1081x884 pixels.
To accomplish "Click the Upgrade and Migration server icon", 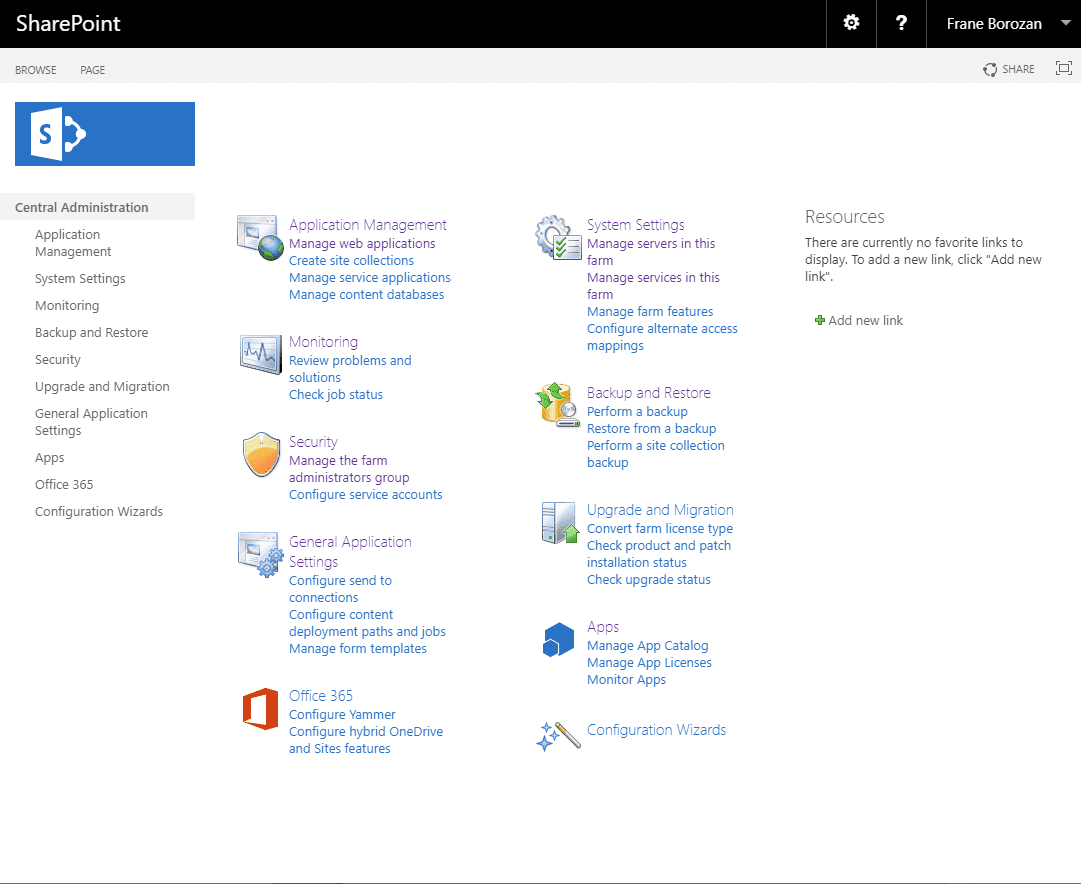I will 560,522.
